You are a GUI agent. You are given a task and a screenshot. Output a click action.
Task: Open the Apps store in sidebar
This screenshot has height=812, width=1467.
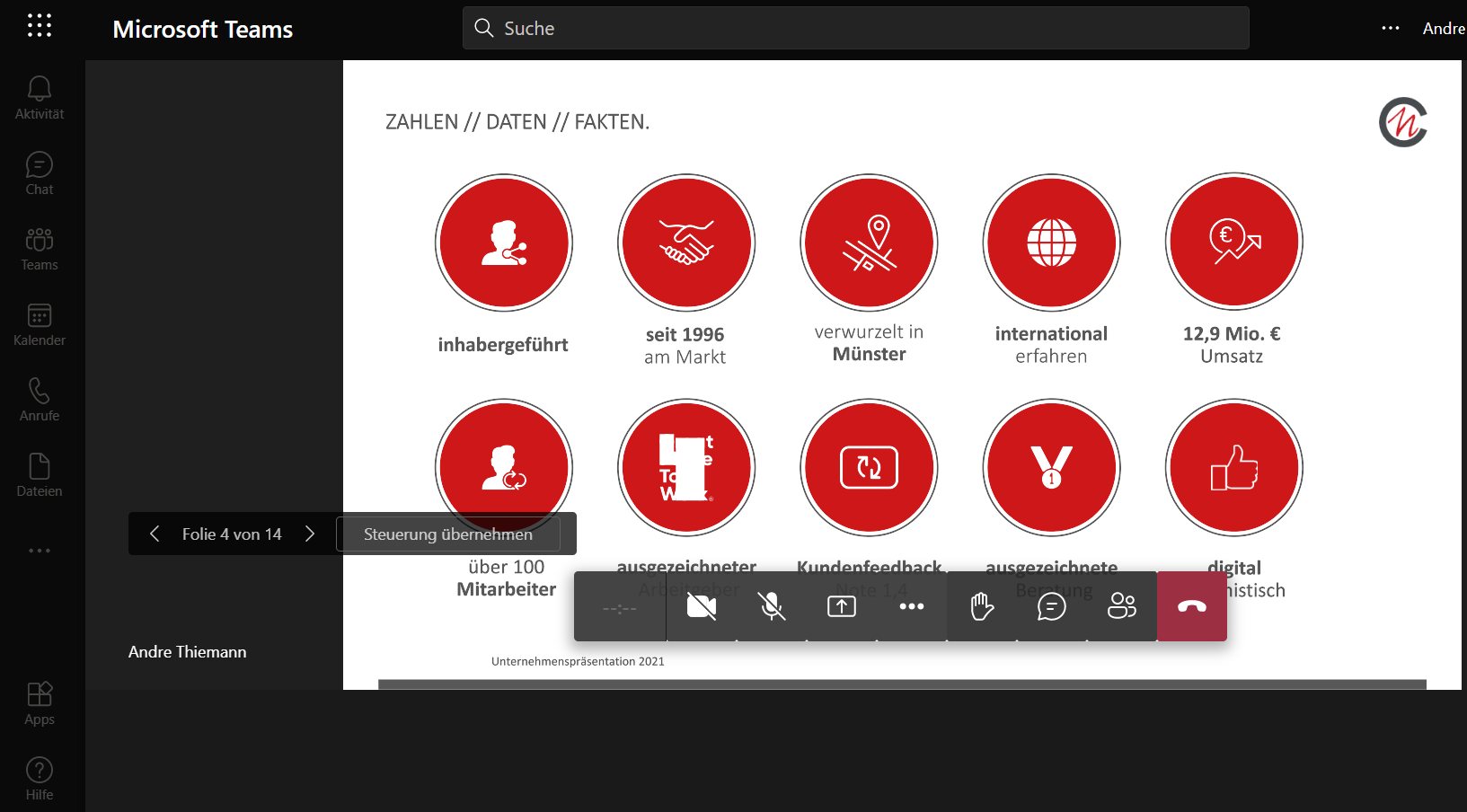(40, 703)
